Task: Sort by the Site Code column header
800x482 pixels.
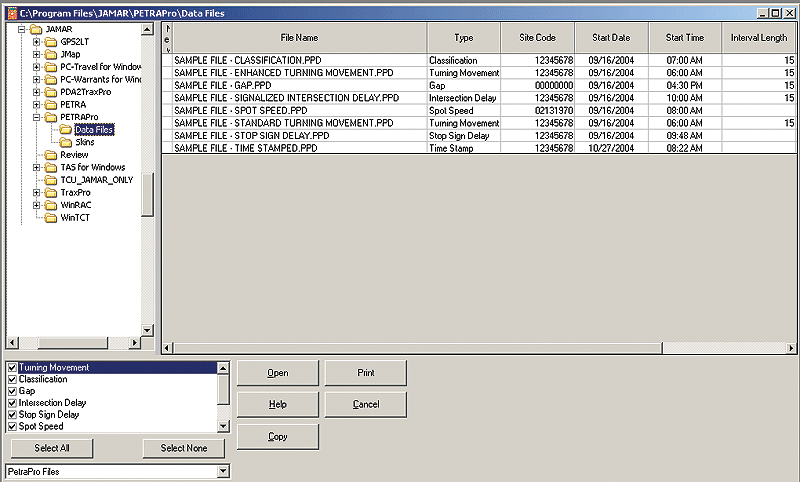Action: tap(537, 38)
